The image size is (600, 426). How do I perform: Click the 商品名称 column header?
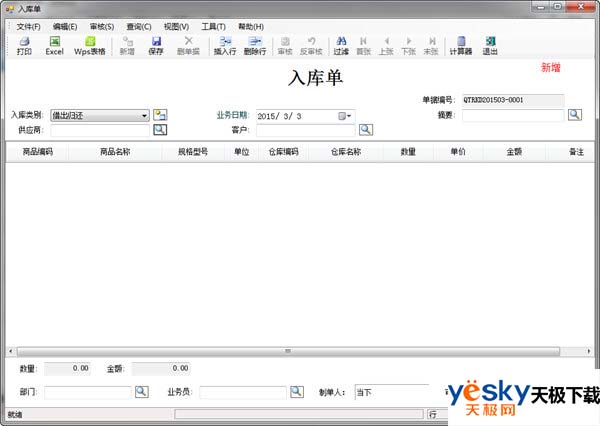[115, 152]
